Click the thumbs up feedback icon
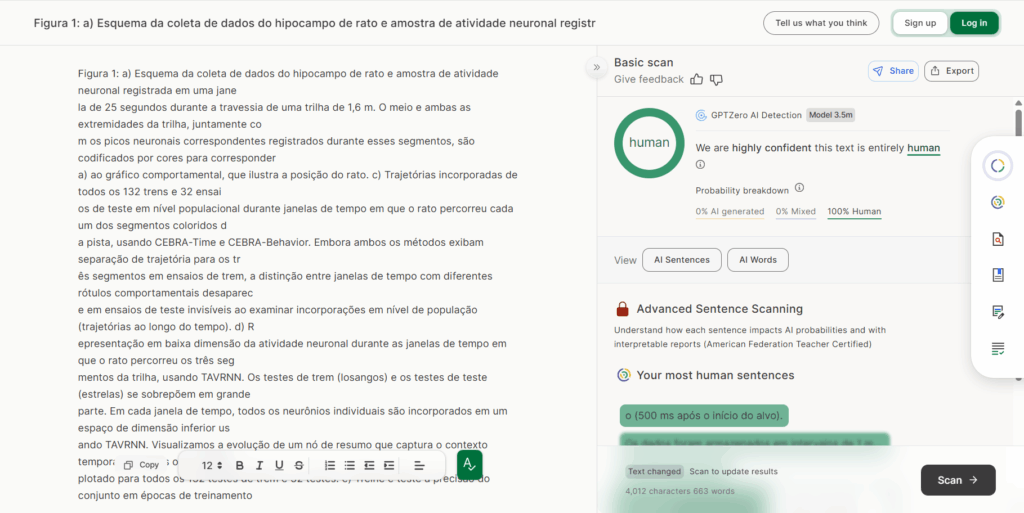 pos(697,79)
